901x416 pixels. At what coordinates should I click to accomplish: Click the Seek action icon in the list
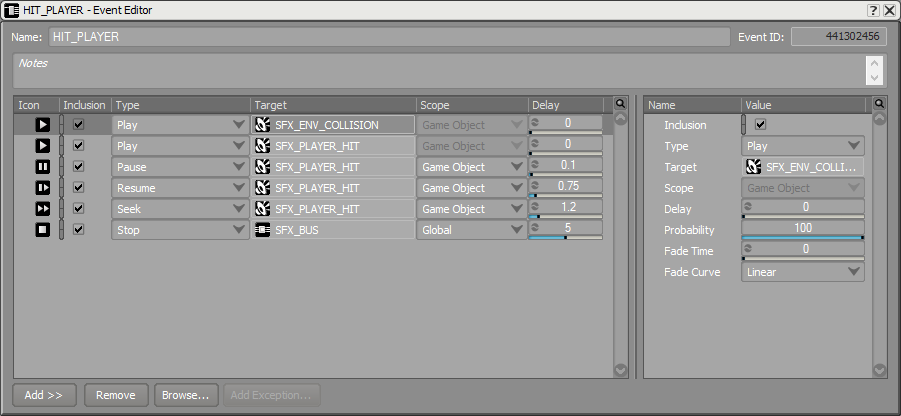click(x=42, y=209)
